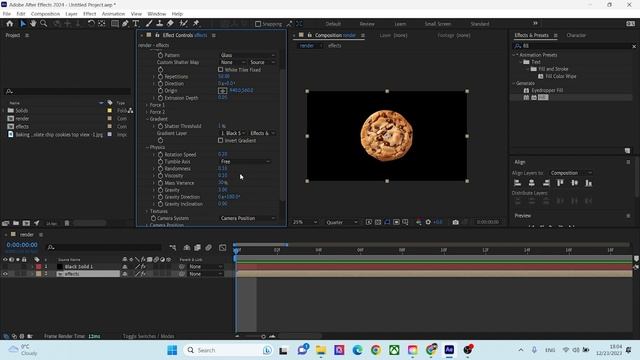This screenshot has height=360, width=640.
Task: Switch to the Character panel tab
Action: pos(576,36)
